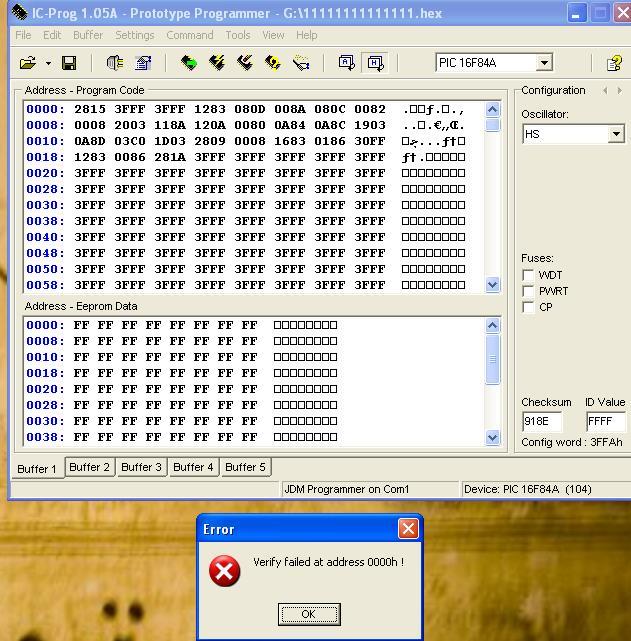
Task: Click OK in the Error dialog
Action: [309, 614]
